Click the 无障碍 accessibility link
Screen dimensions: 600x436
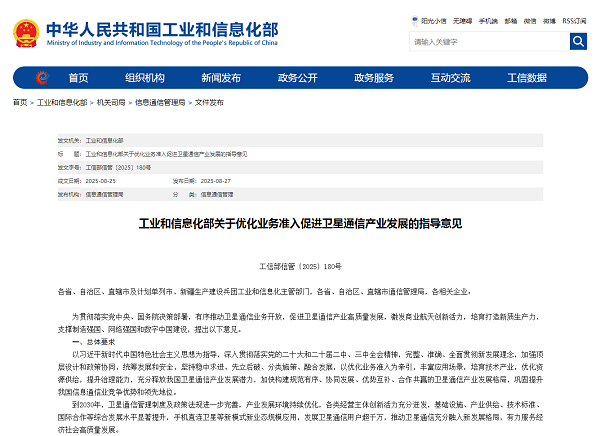462,21
